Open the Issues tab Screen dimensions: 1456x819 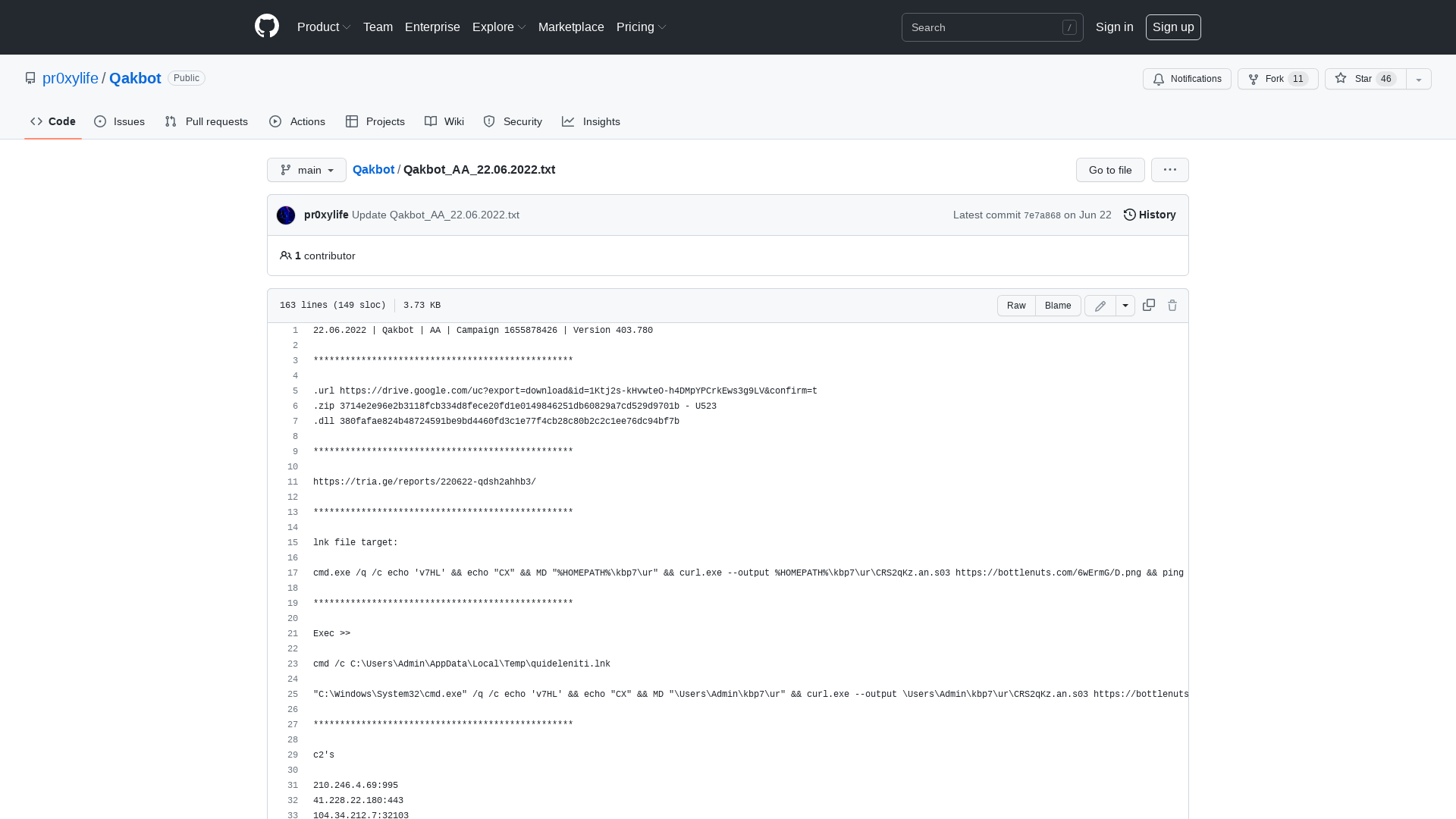click(119, 121)
